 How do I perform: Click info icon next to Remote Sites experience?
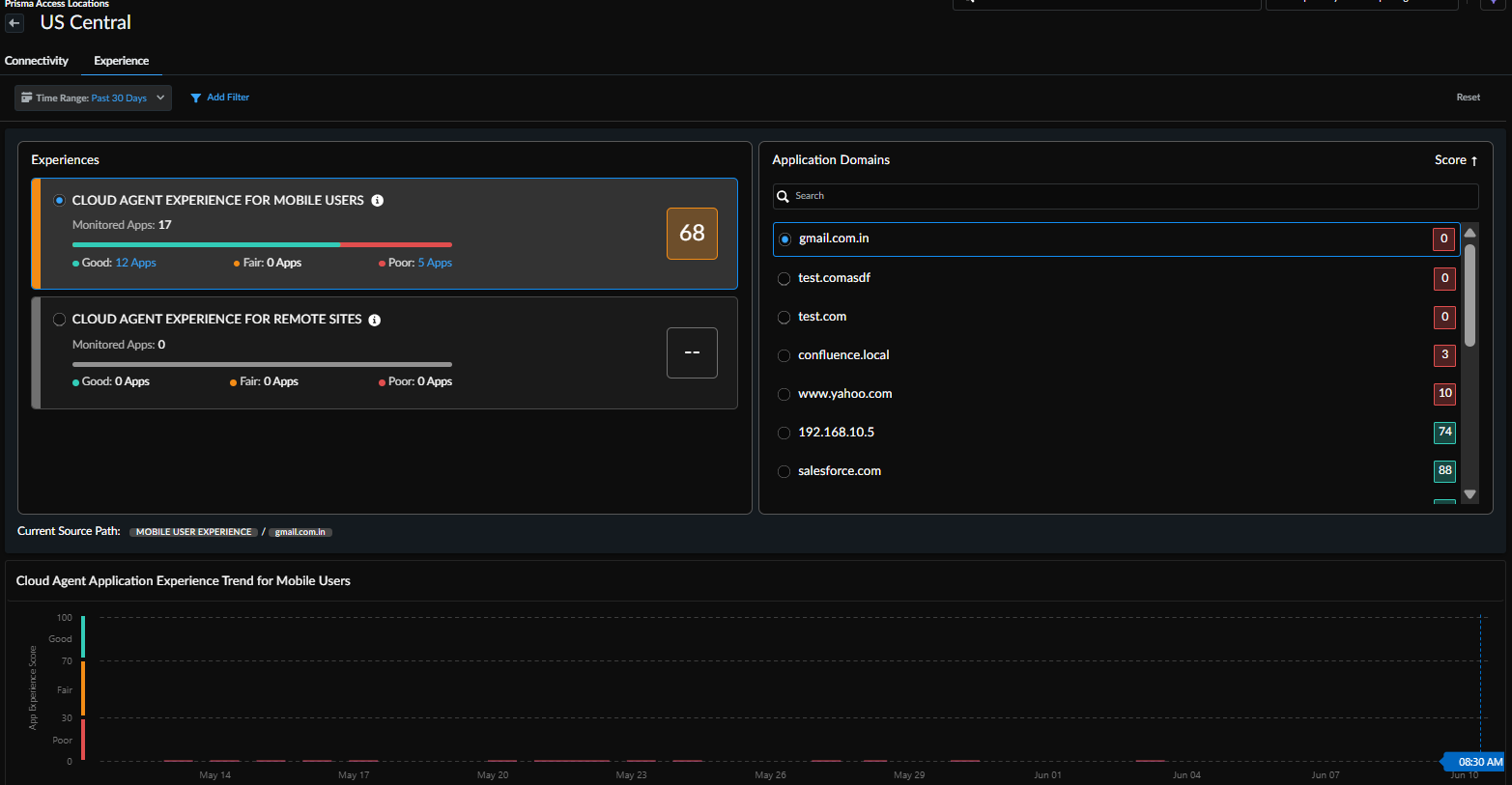click(375, 321)
